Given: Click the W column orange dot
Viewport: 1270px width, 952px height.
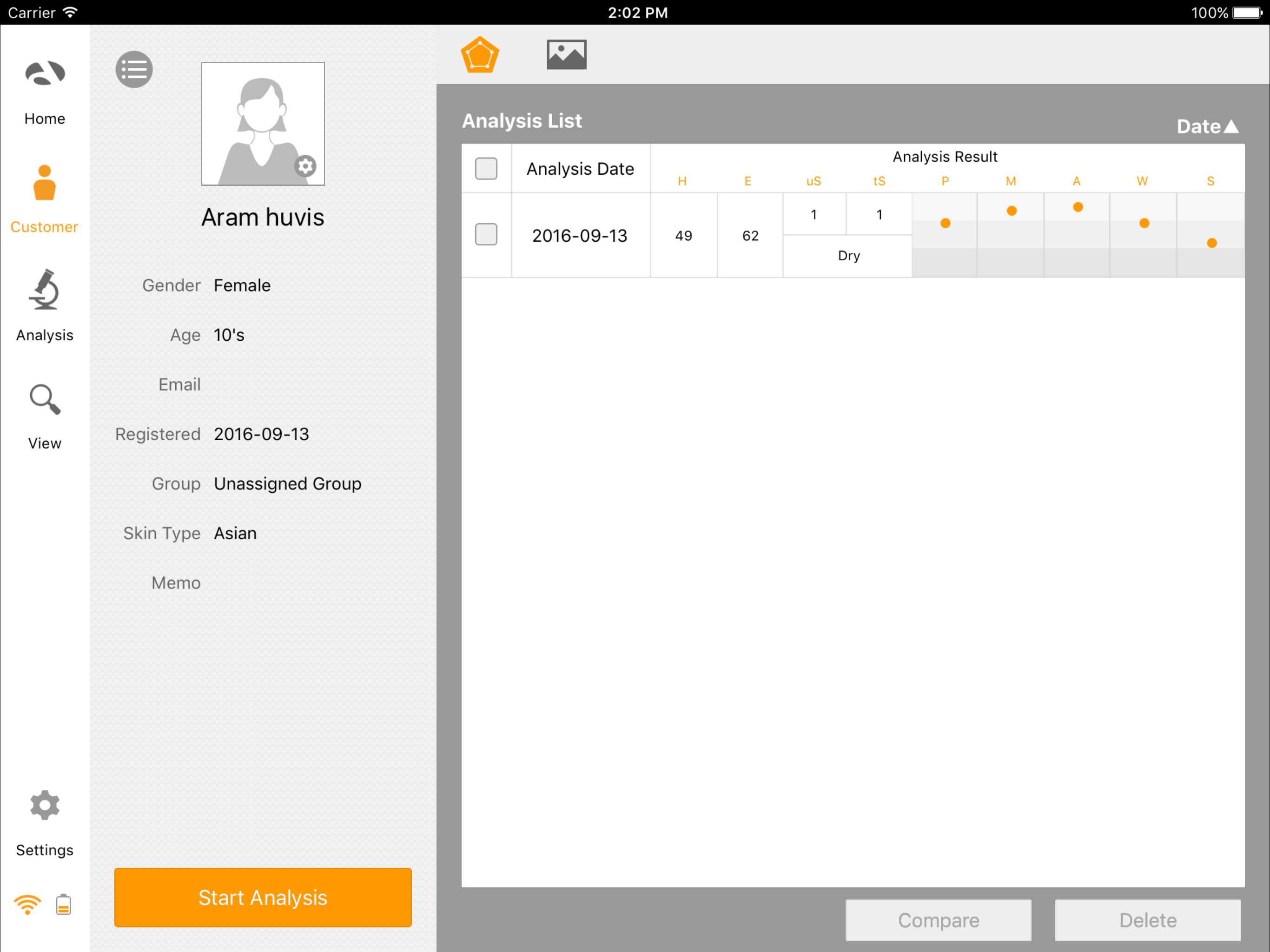Looking at the screenshot, I should [x=1144, y=224].
